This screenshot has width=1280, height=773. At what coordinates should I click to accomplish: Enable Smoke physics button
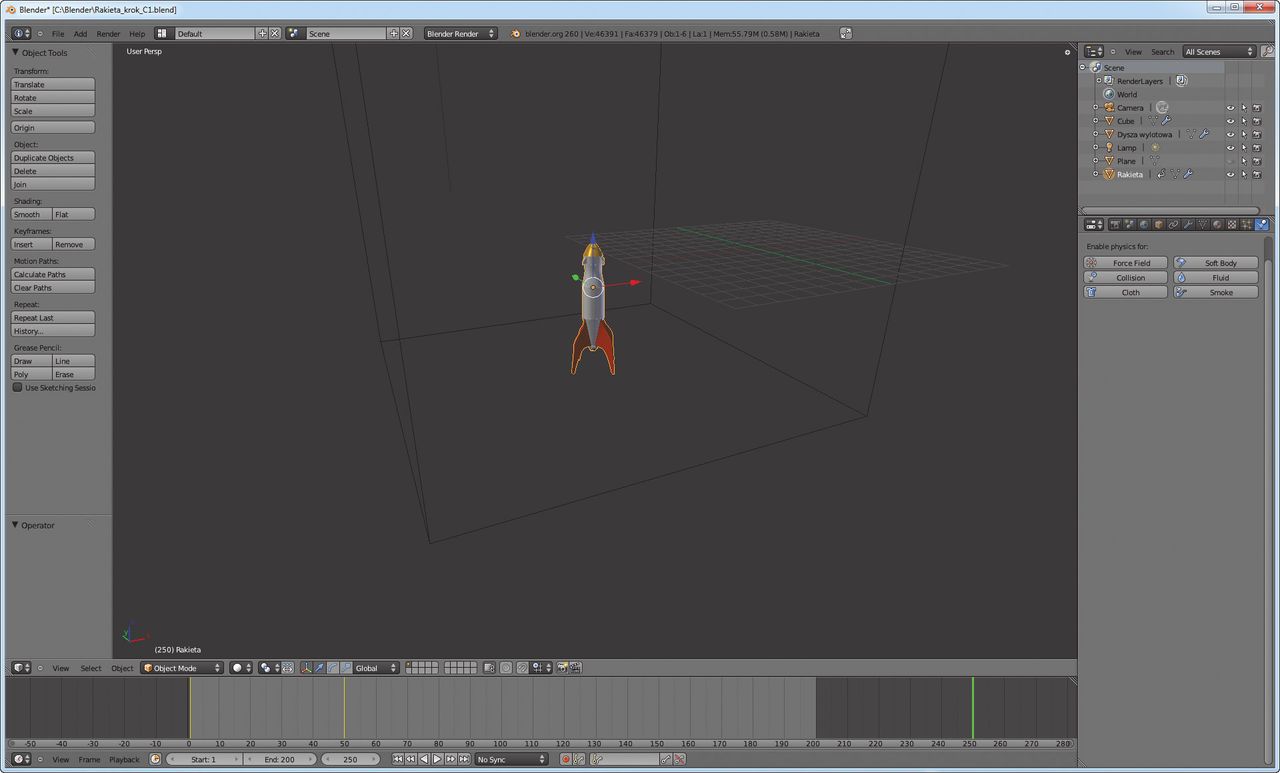click(x=1216, y=292)
